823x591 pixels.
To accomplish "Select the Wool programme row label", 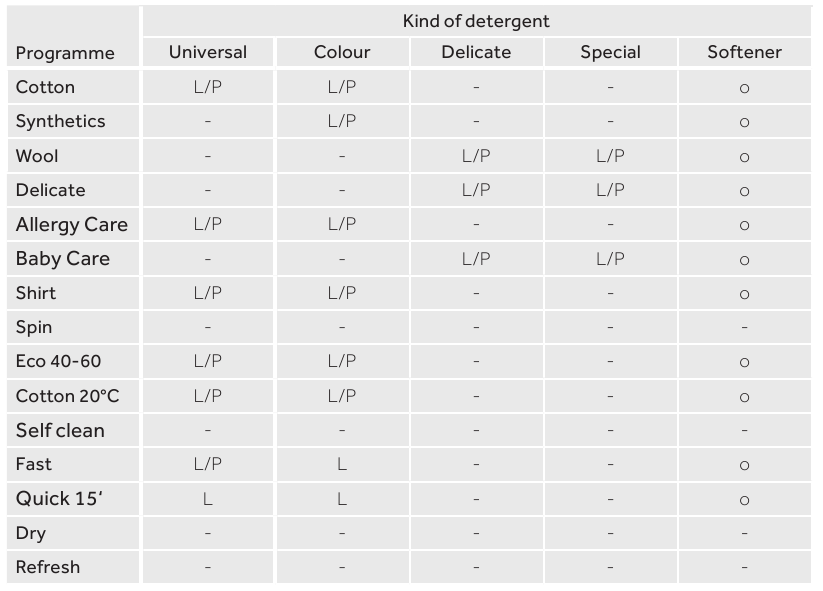I will (37, 156).
